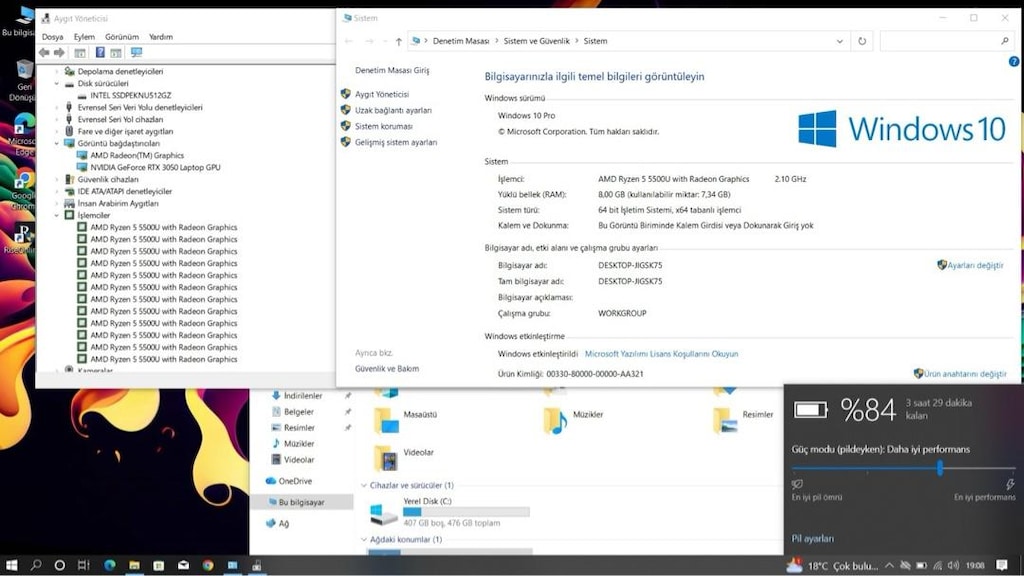This screenshot has width=1024, height=576.
Task: Open the Görünüm menu in Device Manager
Action: 121,37
